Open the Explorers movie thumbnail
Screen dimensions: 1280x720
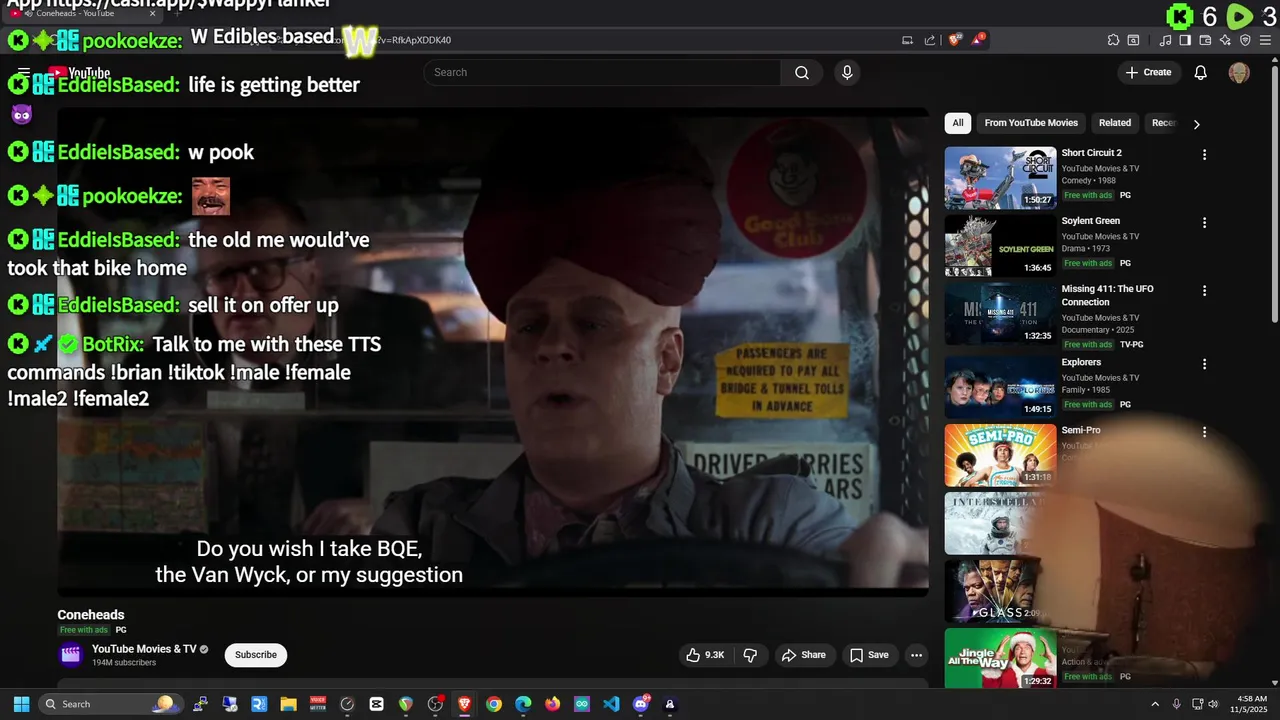pyautogui.click(x=1000, y=387)
